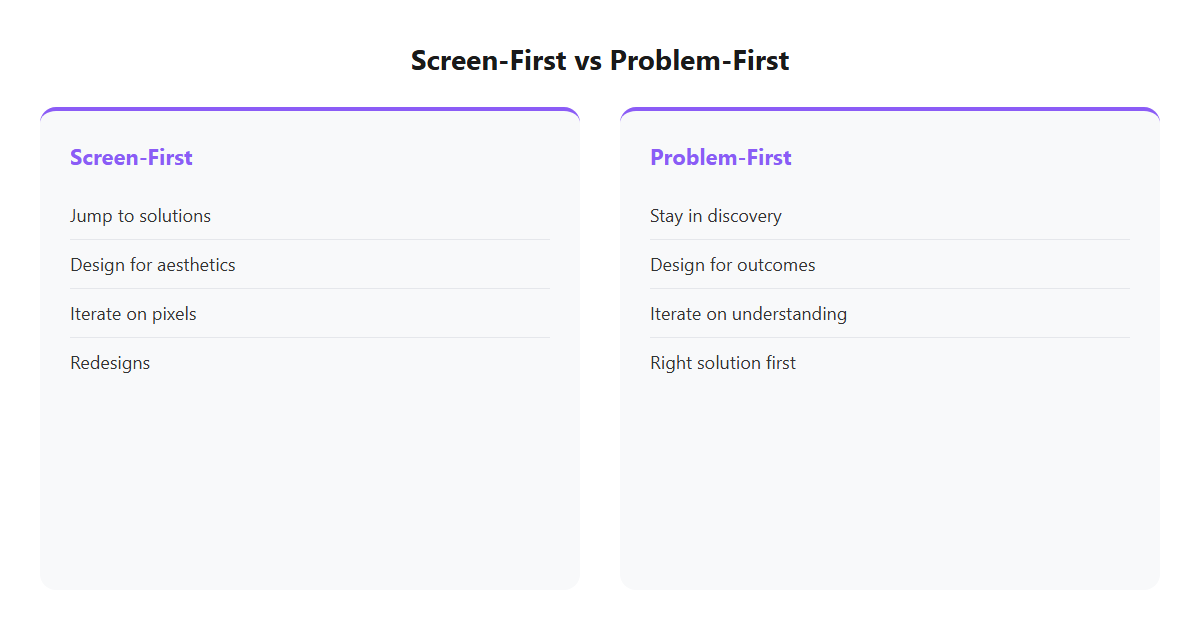Viewport: 1200px width, 630px height.
Task: Click the word 'Problem-First' in the main title
Action: 700,60
